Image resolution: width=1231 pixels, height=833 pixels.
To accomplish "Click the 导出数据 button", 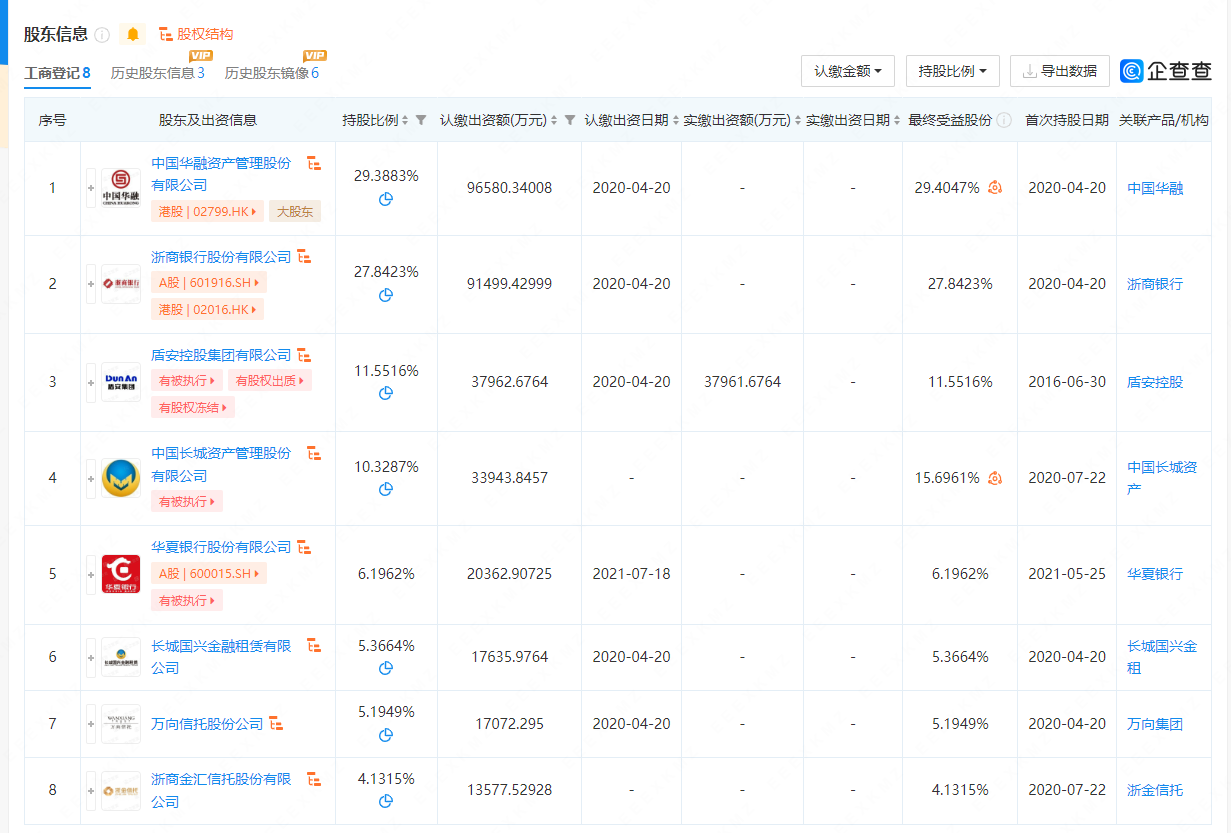I will [x=1060, y=71].
